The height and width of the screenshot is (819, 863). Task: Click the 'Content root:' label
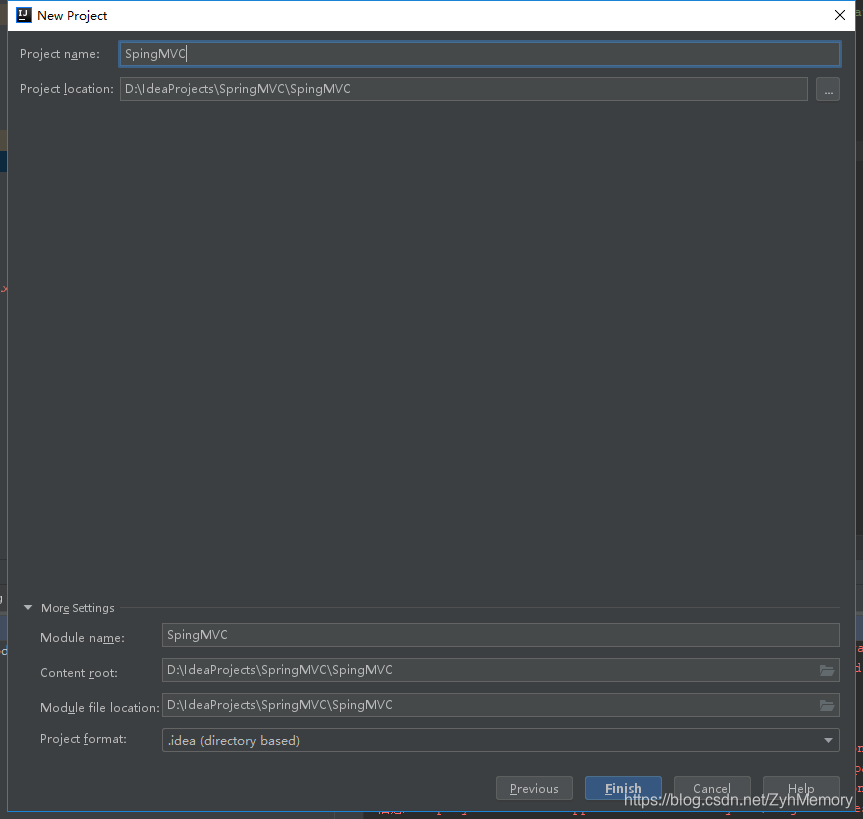(79, 673)
